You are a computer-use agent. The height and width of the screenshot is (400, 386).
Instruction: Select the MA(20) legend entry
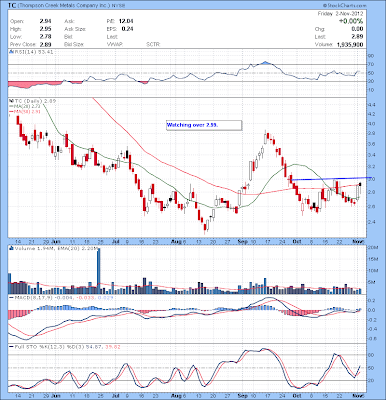point(26,106)
